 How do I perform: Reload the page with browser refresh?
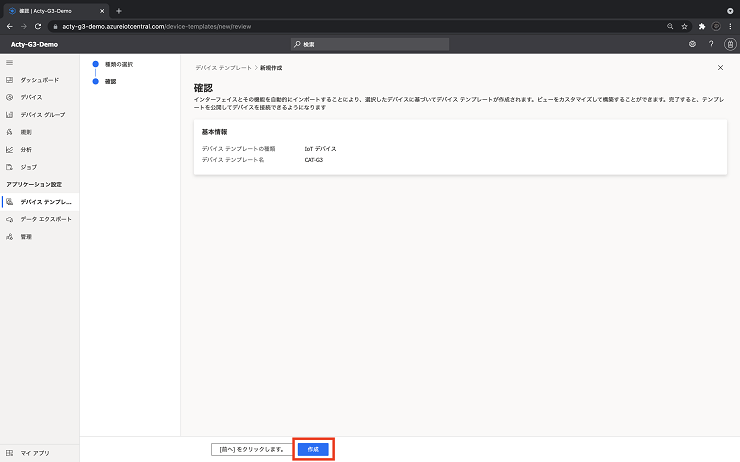[38, 26]
